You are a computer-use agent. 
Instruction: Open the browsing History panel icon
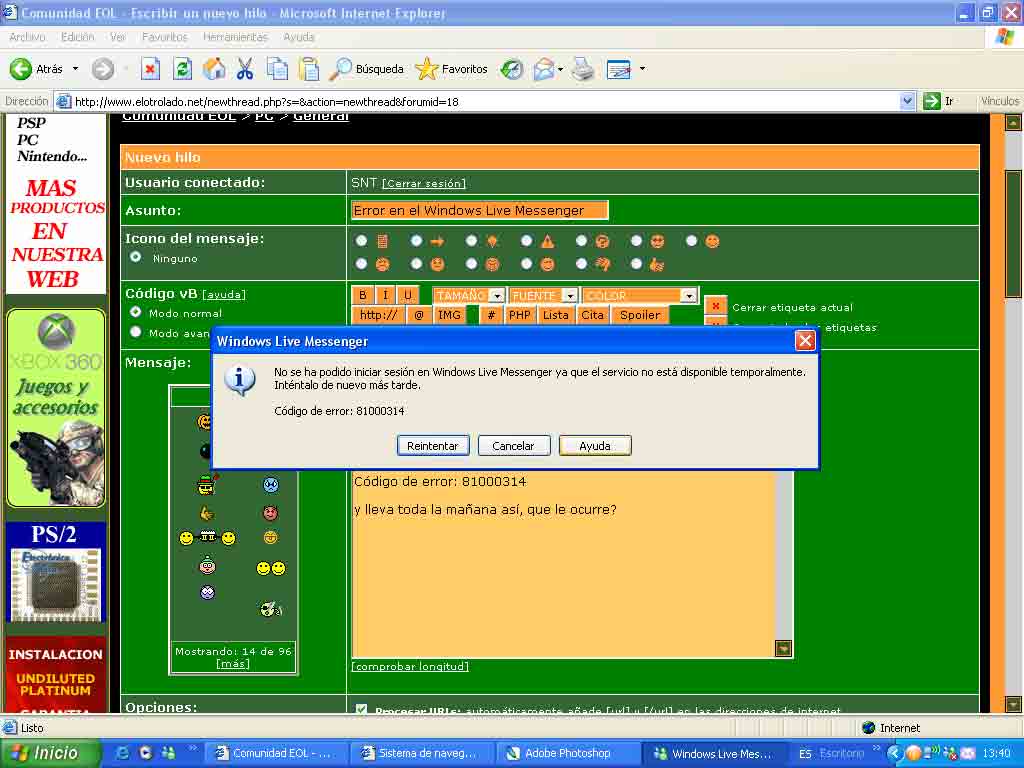[x=511, y=69]
